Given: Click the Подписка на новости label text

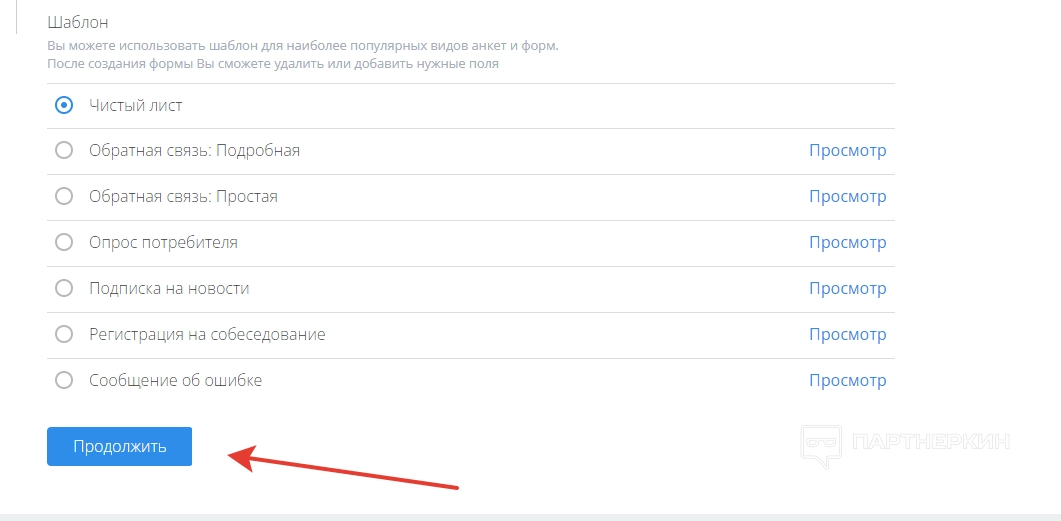Looking at the screenshot, I should (169, 289).
